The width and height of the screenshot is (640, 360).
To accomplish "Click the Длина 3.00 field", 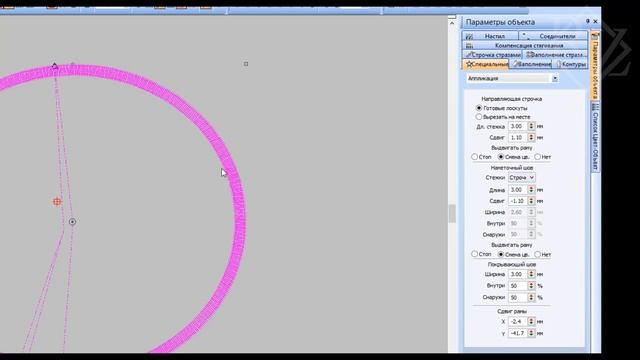I will 518,190.
